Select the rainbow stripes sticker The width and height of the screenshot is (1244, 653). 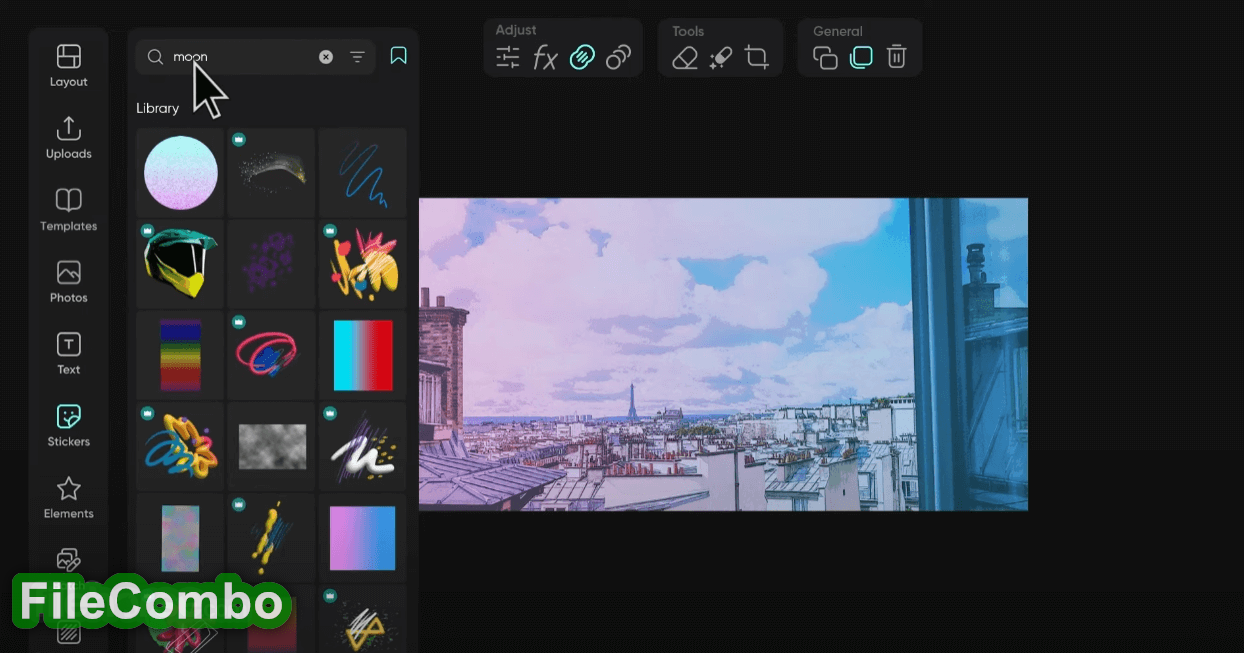coord(180,354)
